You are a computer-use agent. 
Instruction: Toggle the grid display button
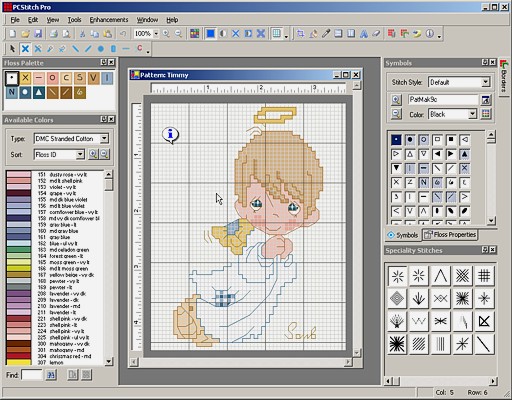[276, 34]
